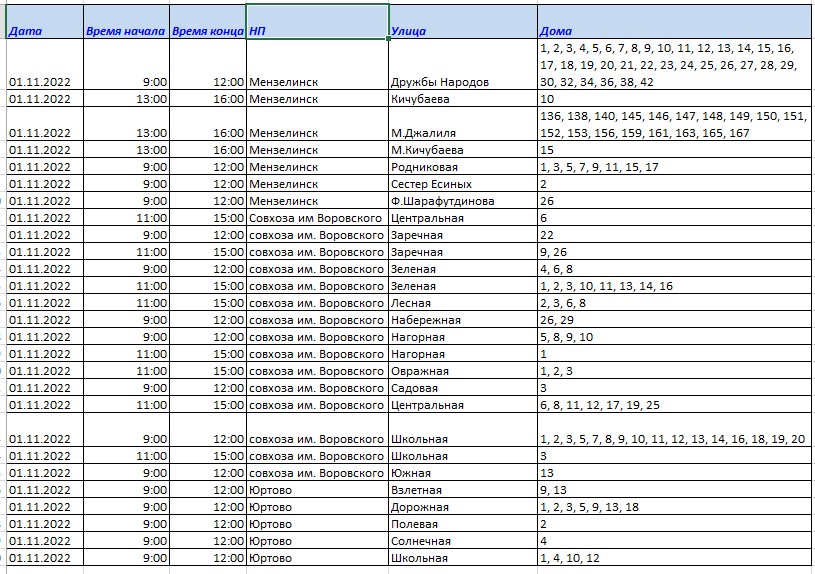Click the 'Сестер Есиных' cell
The height and width of the screenshot is (574, 815).
(x=461, y=184)
